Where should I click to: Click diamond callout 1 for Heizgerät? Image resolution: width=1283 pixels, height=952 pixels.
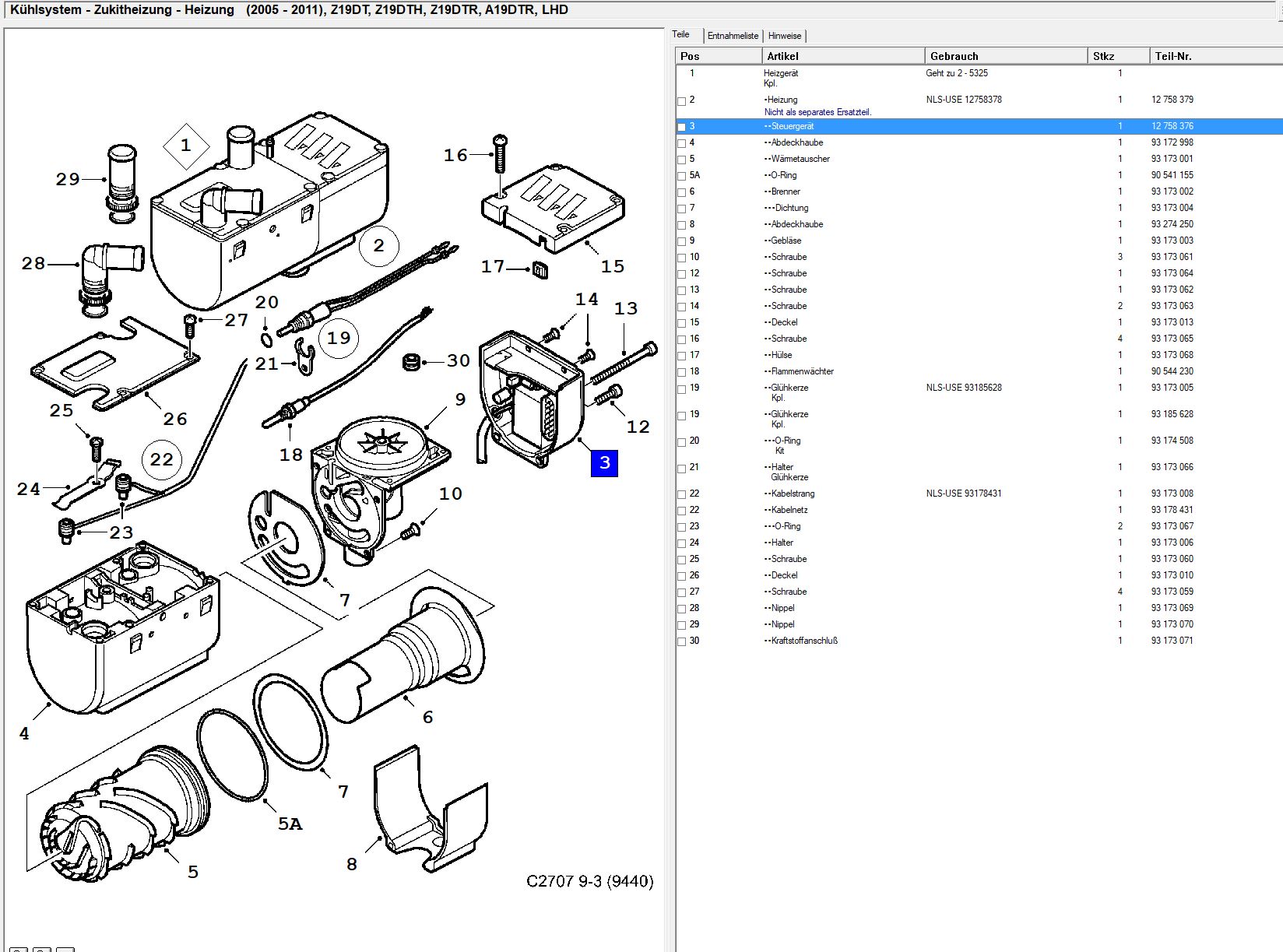(x=186, y=146)
